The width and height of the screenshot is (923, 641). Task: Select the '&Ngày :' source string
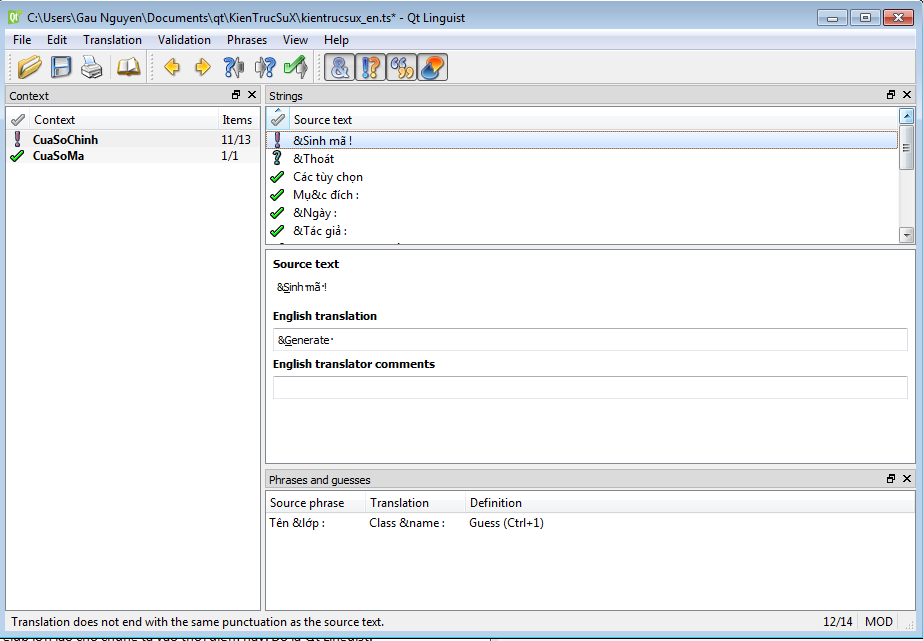(x=315, y=213)
